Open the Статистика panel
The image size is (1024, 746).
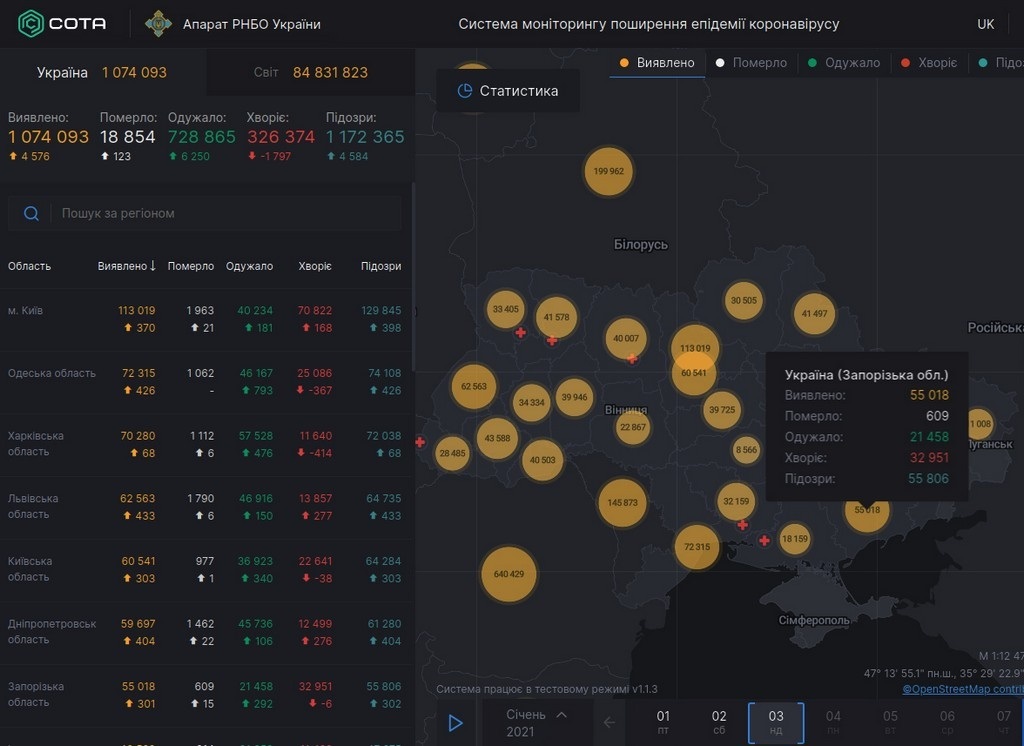(x=508, y=91)
